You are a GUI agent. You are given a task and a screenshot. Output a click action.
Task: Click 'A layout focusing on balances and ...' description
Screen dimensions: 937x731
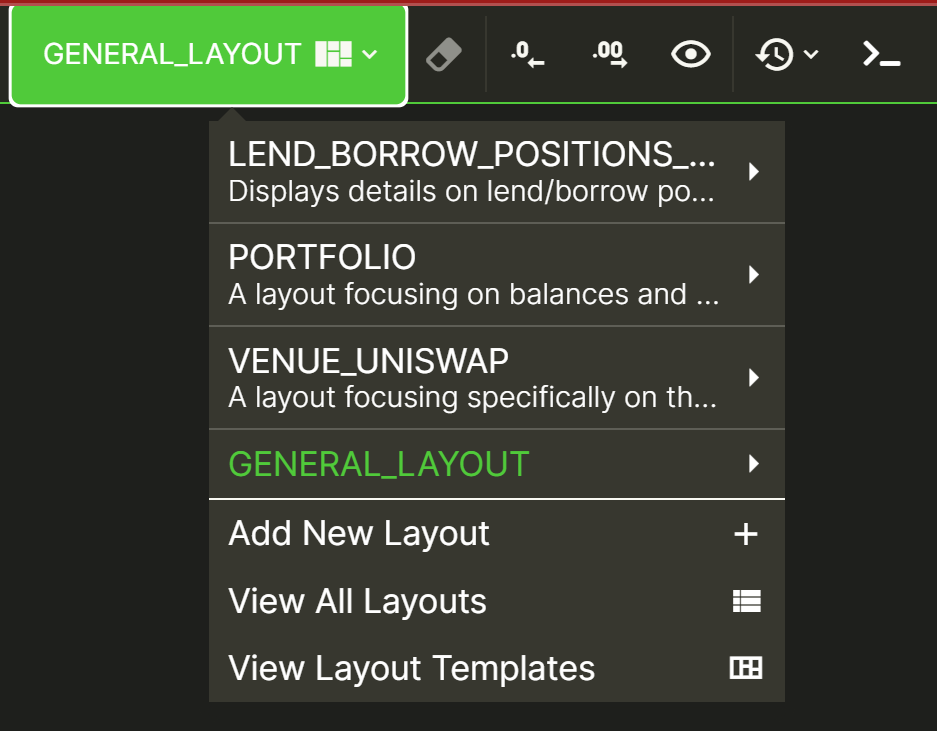(x=474, y=295)
